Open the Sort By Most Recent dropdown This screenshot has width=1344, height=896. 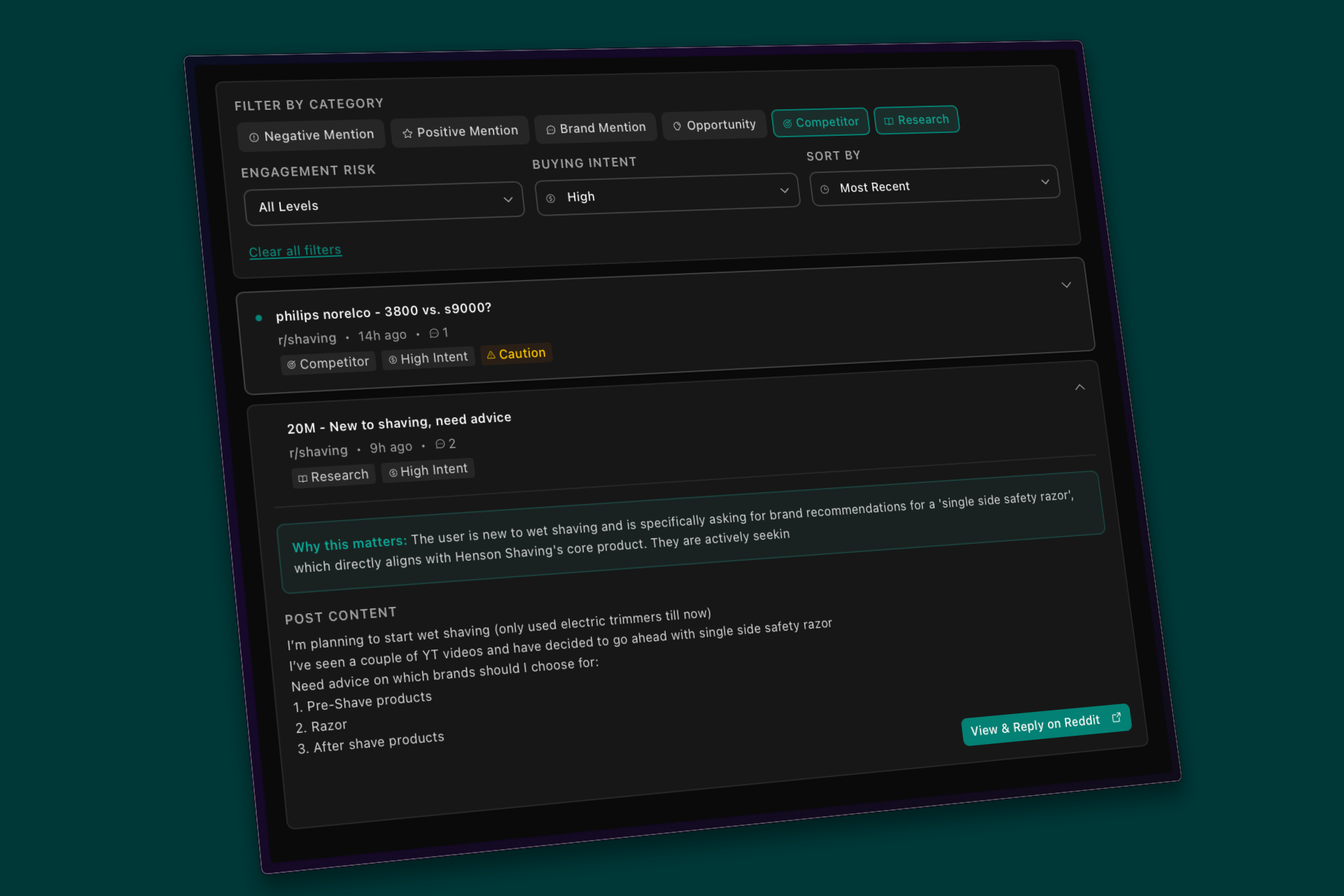point(934,185)
